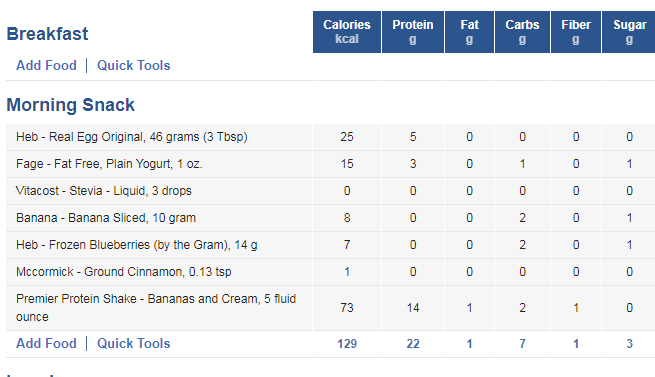Open Premier Protein Shake entry
The width and height of the screenshot is (655, 377).
coord(156,308)
